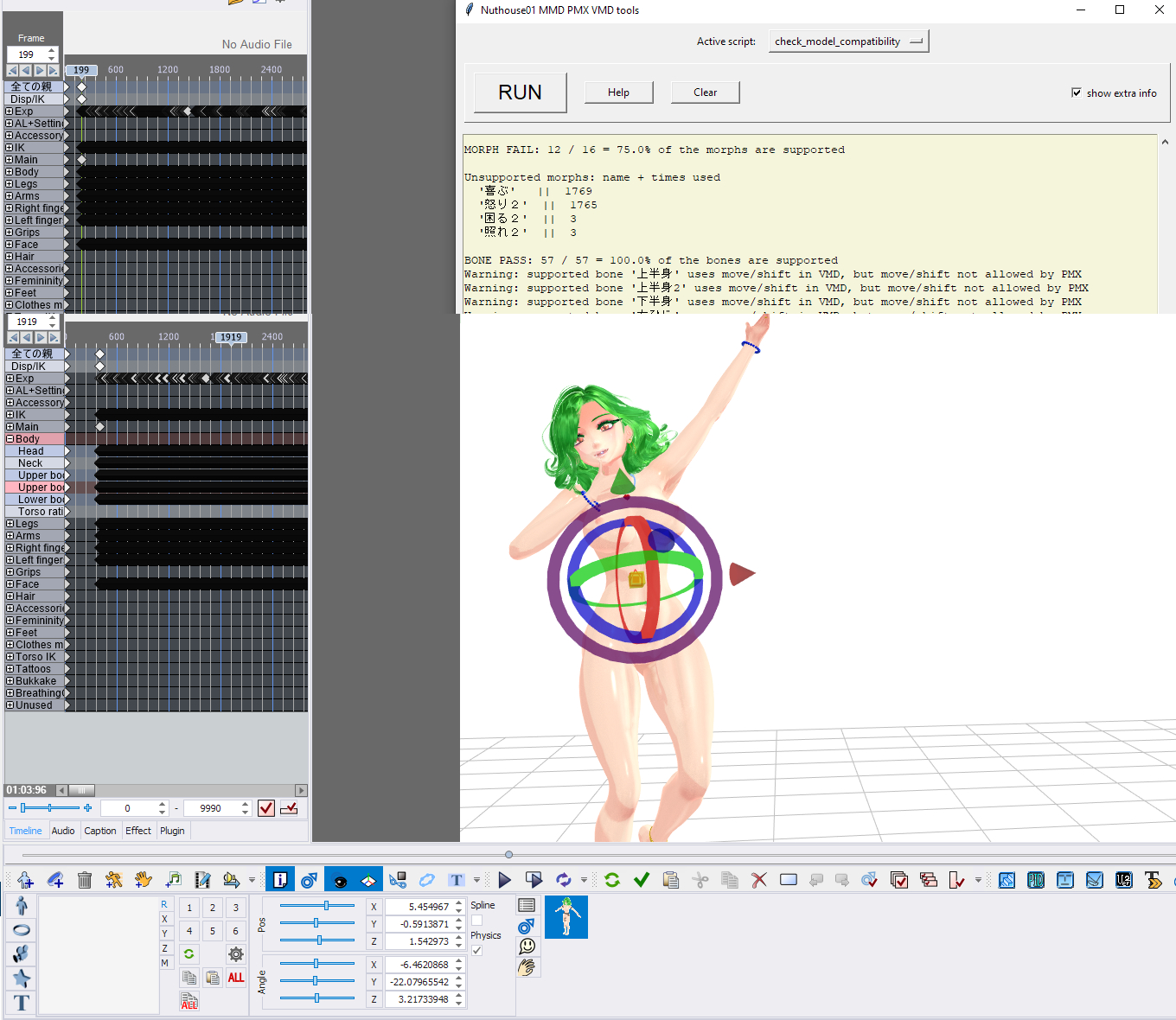
Task: Click the add model icon in toolbar
Action: [25, 880]
